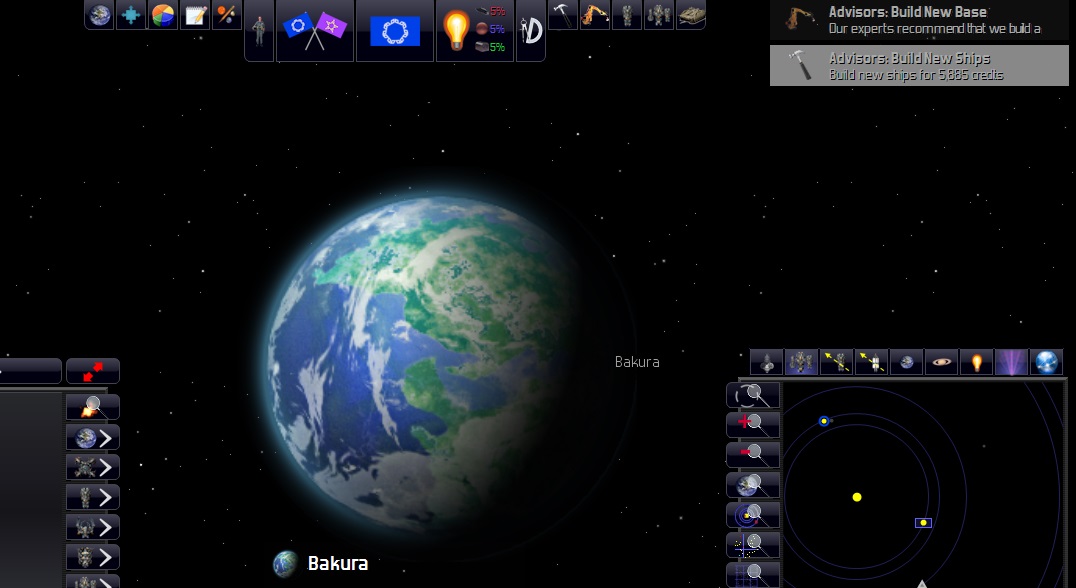The width and height of the screenshot is (1076, 588).
Task: Select the hammer build tool
Action: pyautogui.click(x=563, y=15)
